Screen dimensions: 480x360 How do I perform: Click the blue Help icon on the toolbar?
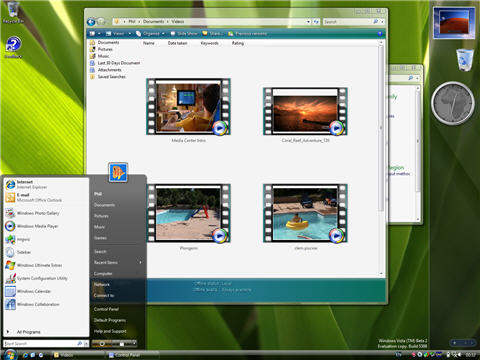click(x=380, y=34)
